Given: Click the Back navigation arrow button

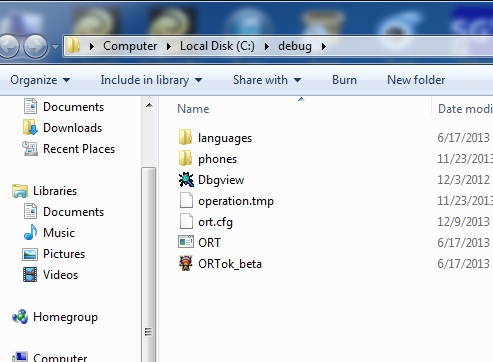Looking at the screenshot, I should pyautogui.click(x=8, y=46).
